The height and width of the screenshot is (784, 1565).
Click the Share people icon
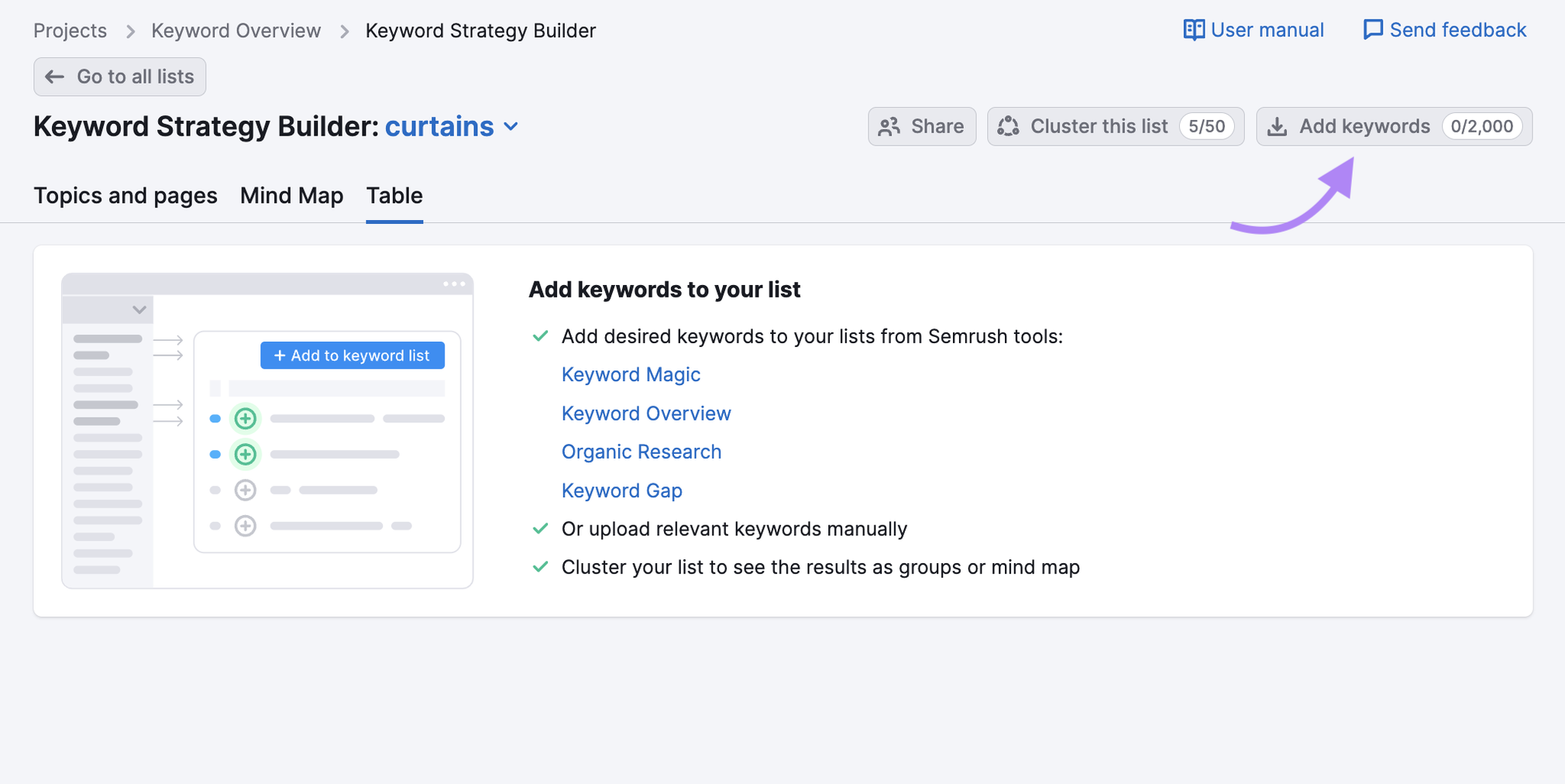[x=889, y=126]
